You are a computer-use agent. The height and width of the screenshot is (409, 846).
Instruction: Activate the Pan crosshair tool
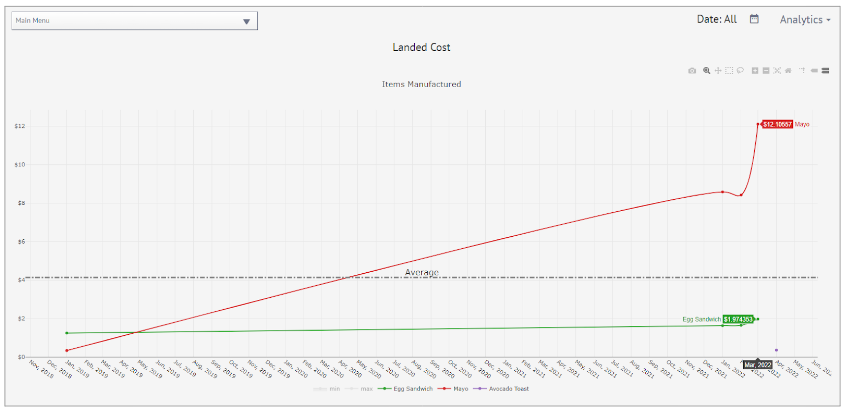point(718,71)
